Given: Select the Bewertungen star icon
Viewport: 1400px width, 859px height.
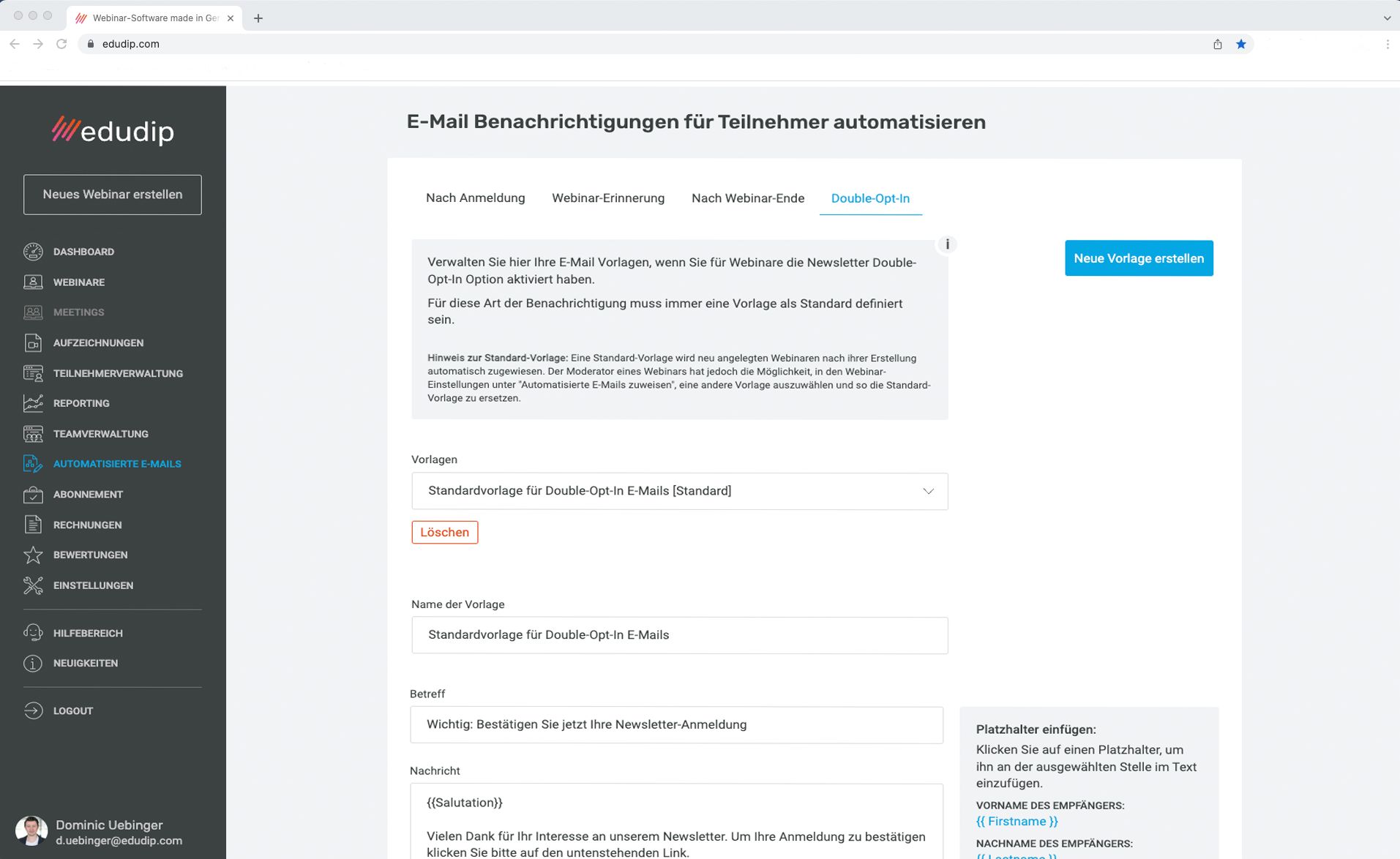Looking at the screenshot, I should pyautogui.click(x=33, y=555).
